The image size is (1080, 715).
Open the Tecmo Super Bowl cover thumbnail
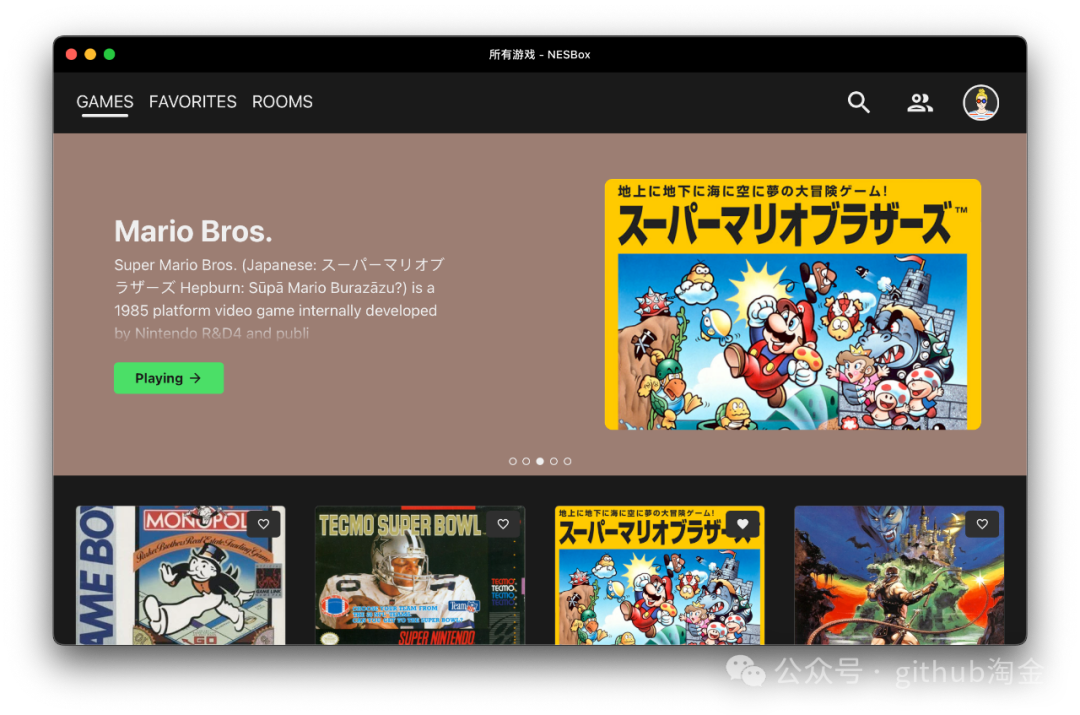[x=420, y=575]
